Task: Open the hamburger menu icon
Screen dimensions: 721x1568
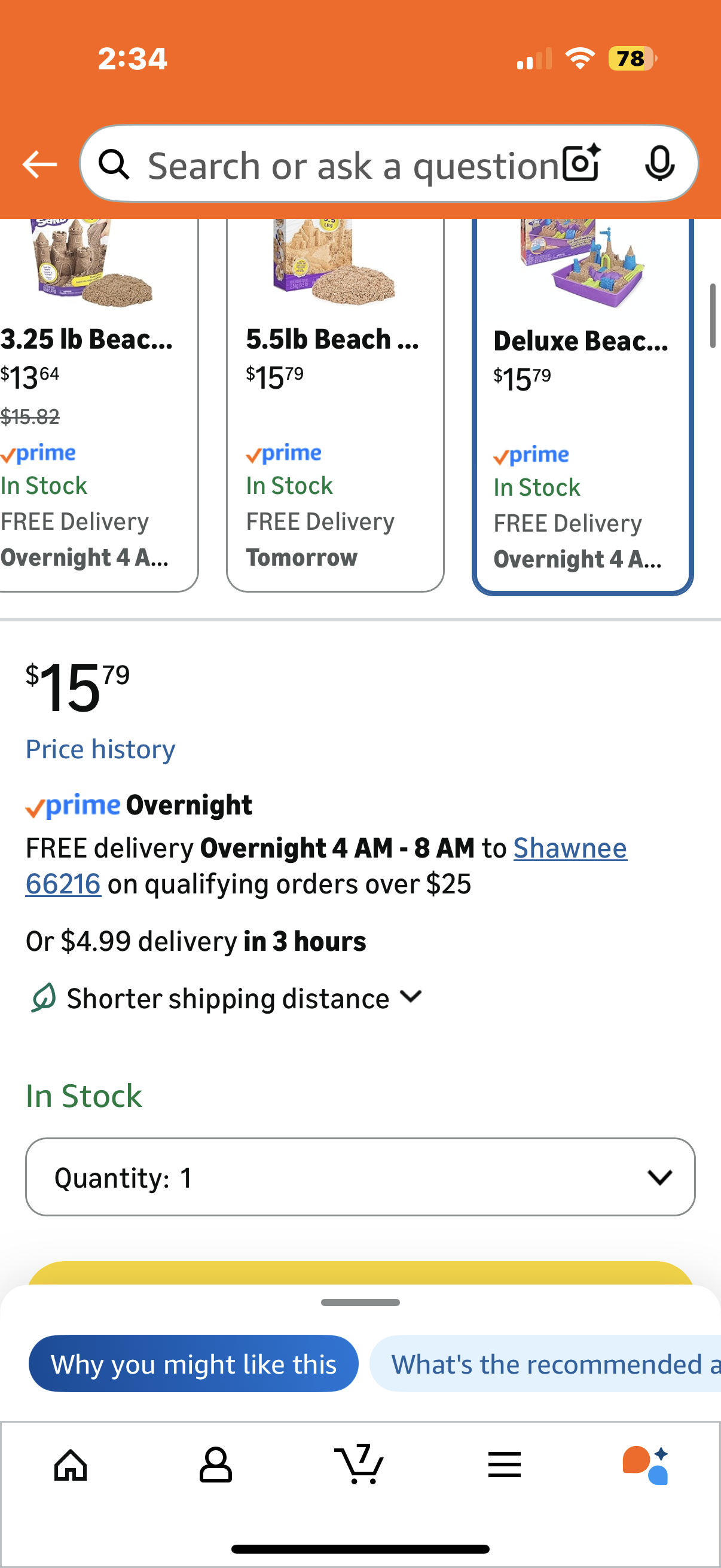Action: [x=505, y=1465]
